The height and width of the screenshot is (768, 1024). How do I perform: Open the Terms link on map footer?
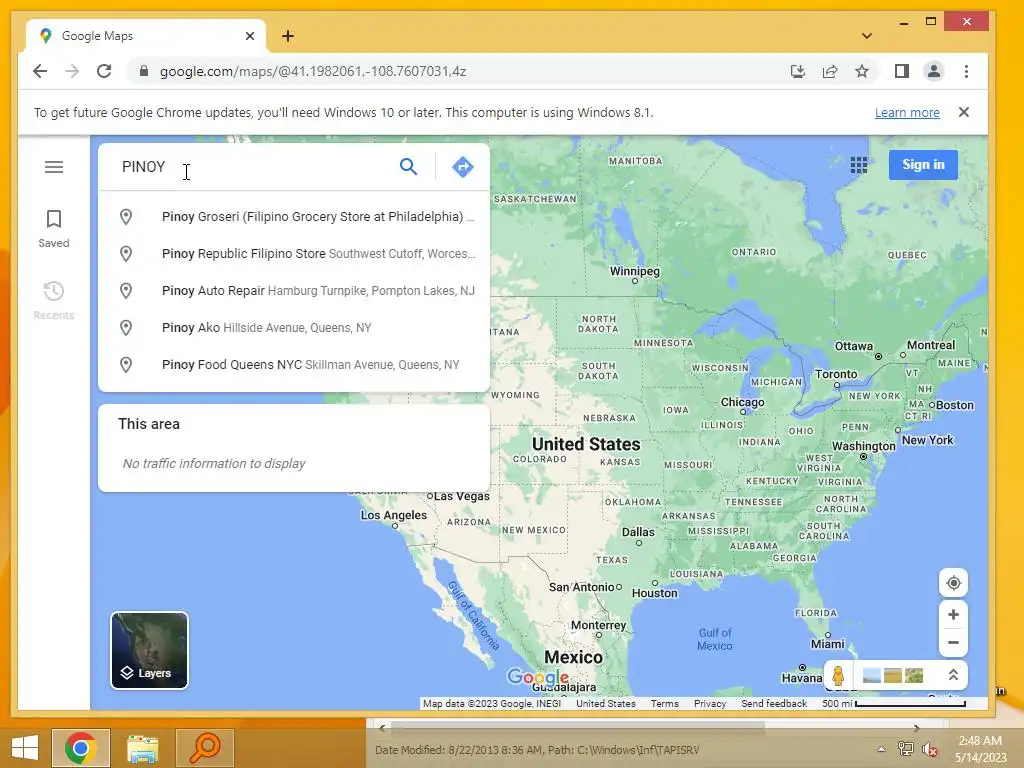(x=664, y=703)
